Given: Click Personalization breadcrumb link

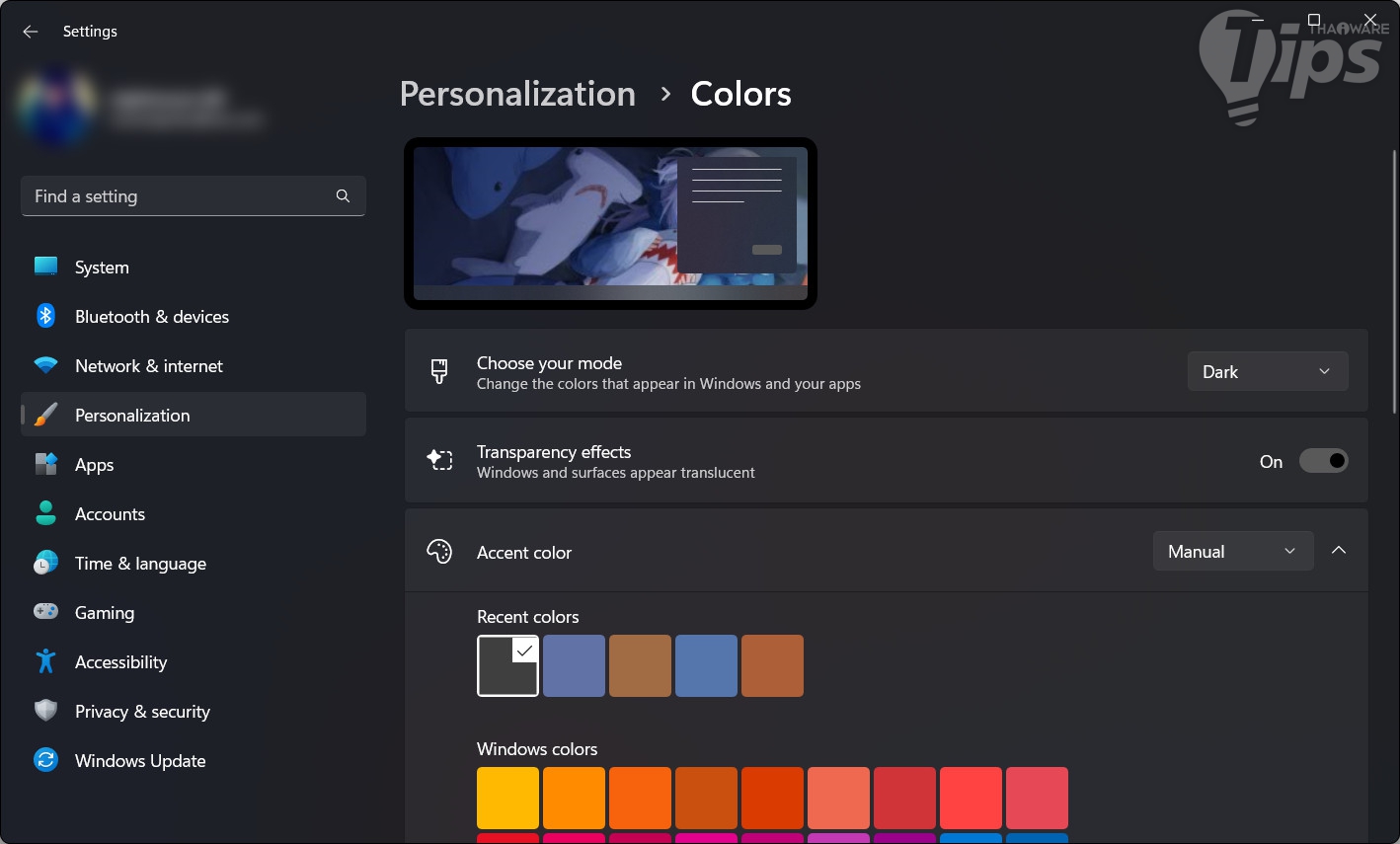Looking at the screenshot, I should tap(517, 94).
